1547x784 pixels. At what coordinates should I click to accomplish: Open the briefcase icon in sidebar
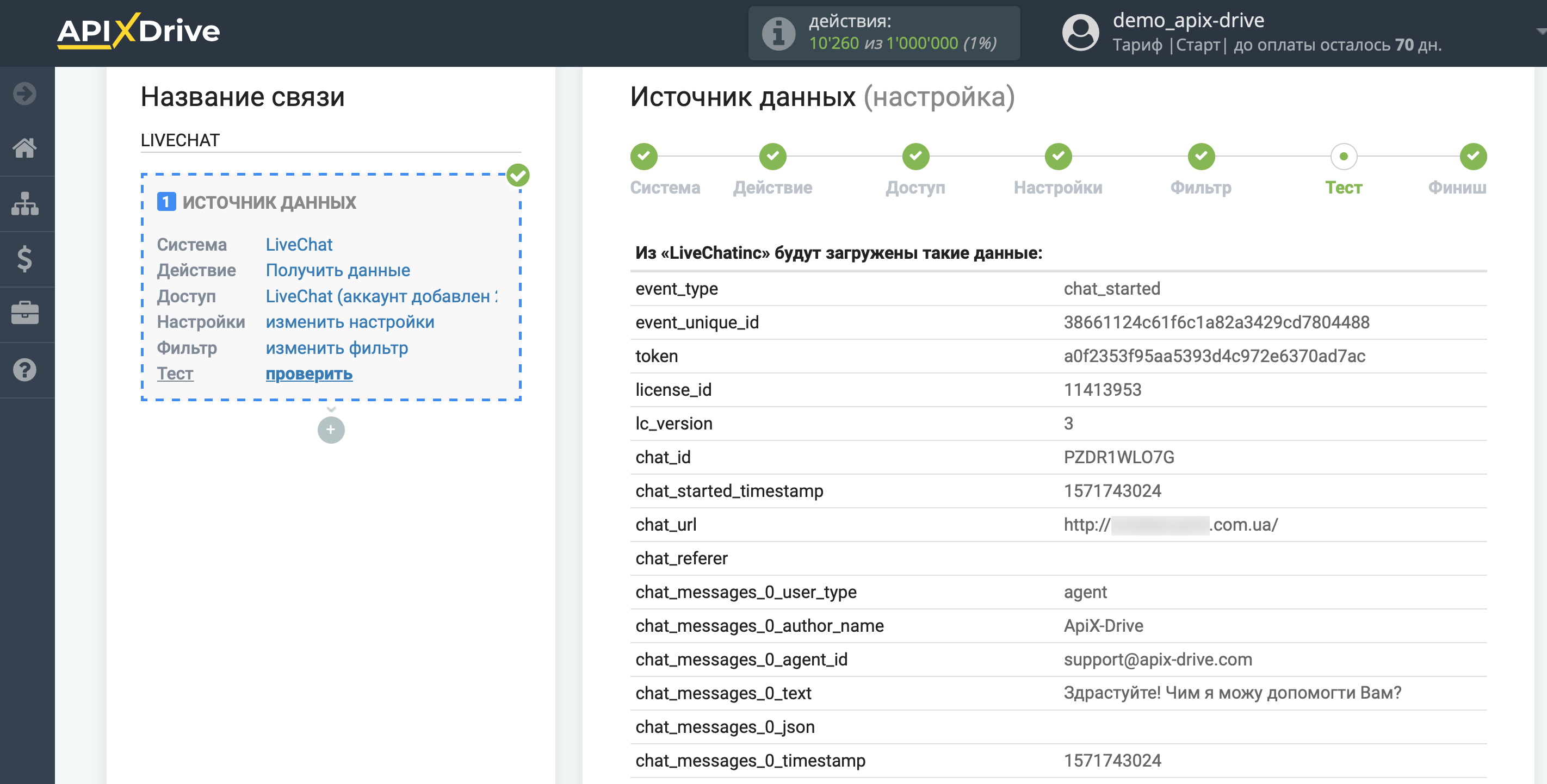tap(24, 313)
